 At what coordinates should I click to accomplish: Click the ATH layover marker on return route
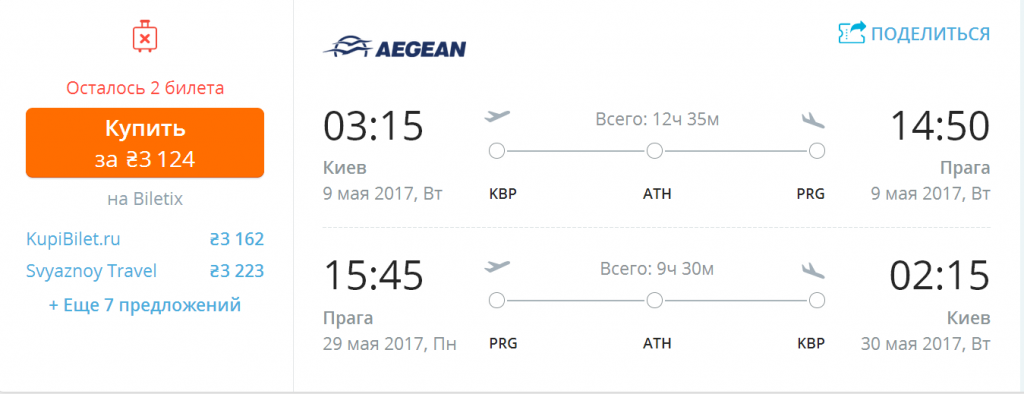tap(655, 301)
